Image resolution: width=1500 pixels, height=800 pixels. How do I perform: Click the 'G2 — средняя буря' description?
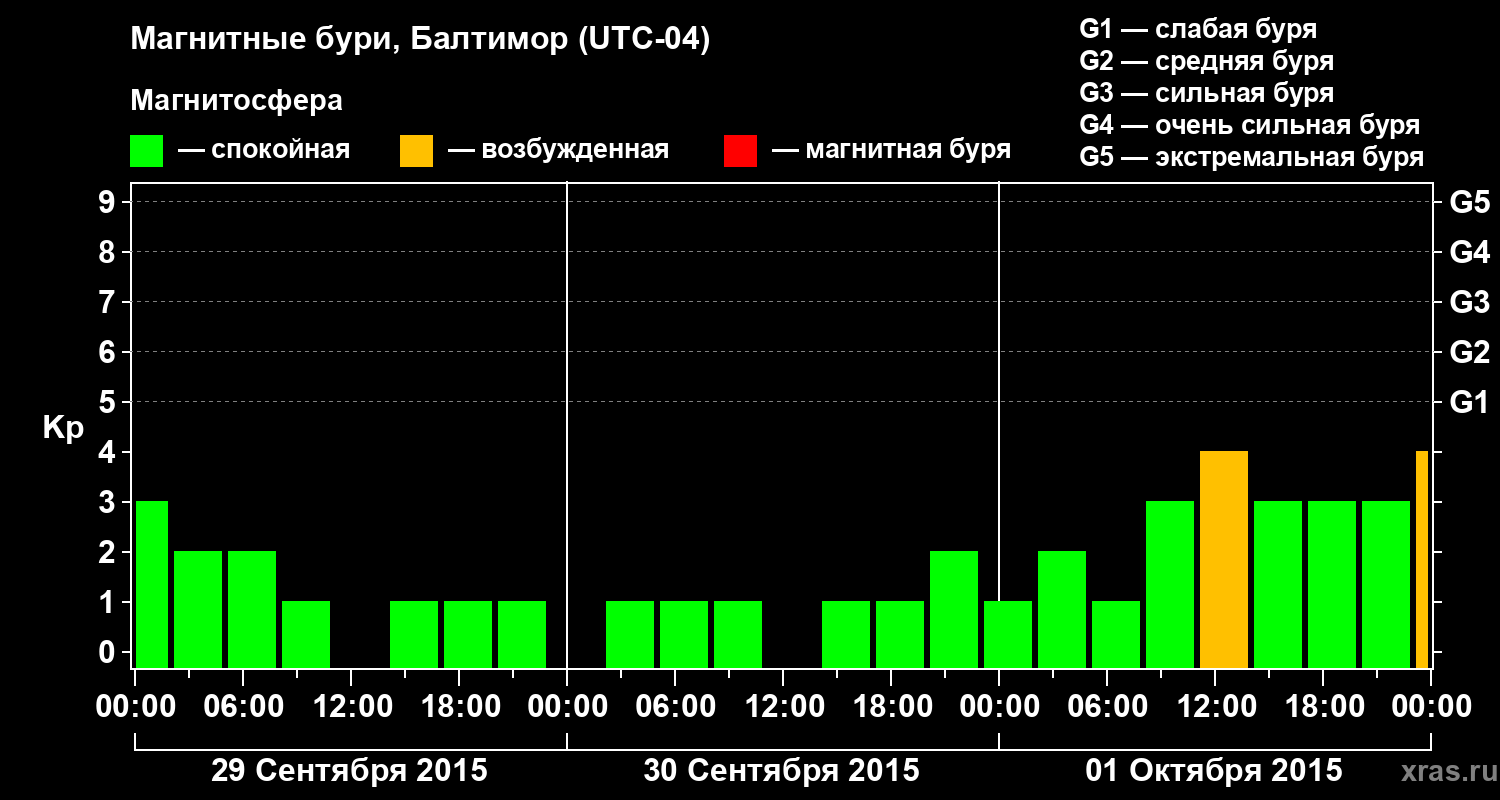coord(1207,61)
